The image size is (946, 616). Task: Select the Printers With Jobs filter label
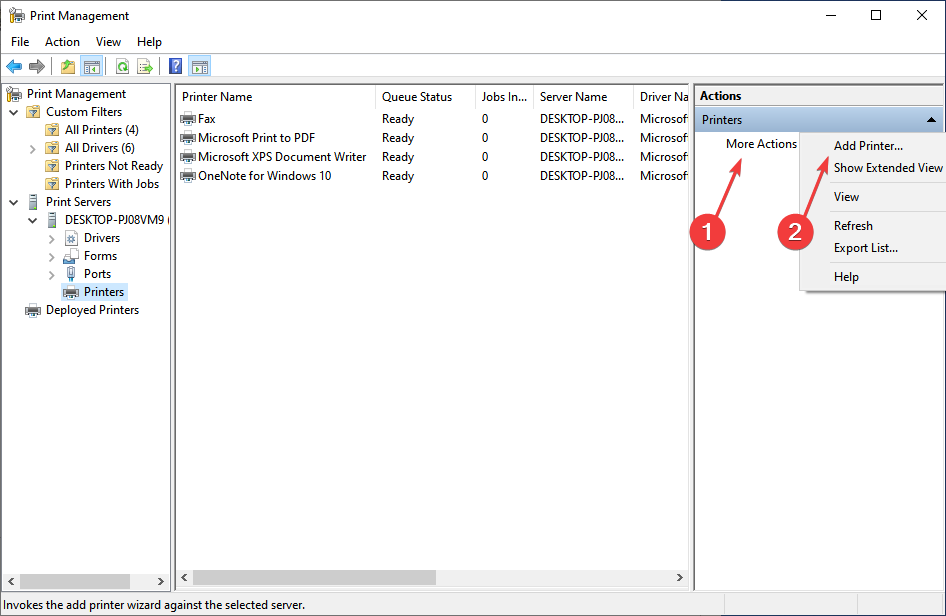point(112,184)
